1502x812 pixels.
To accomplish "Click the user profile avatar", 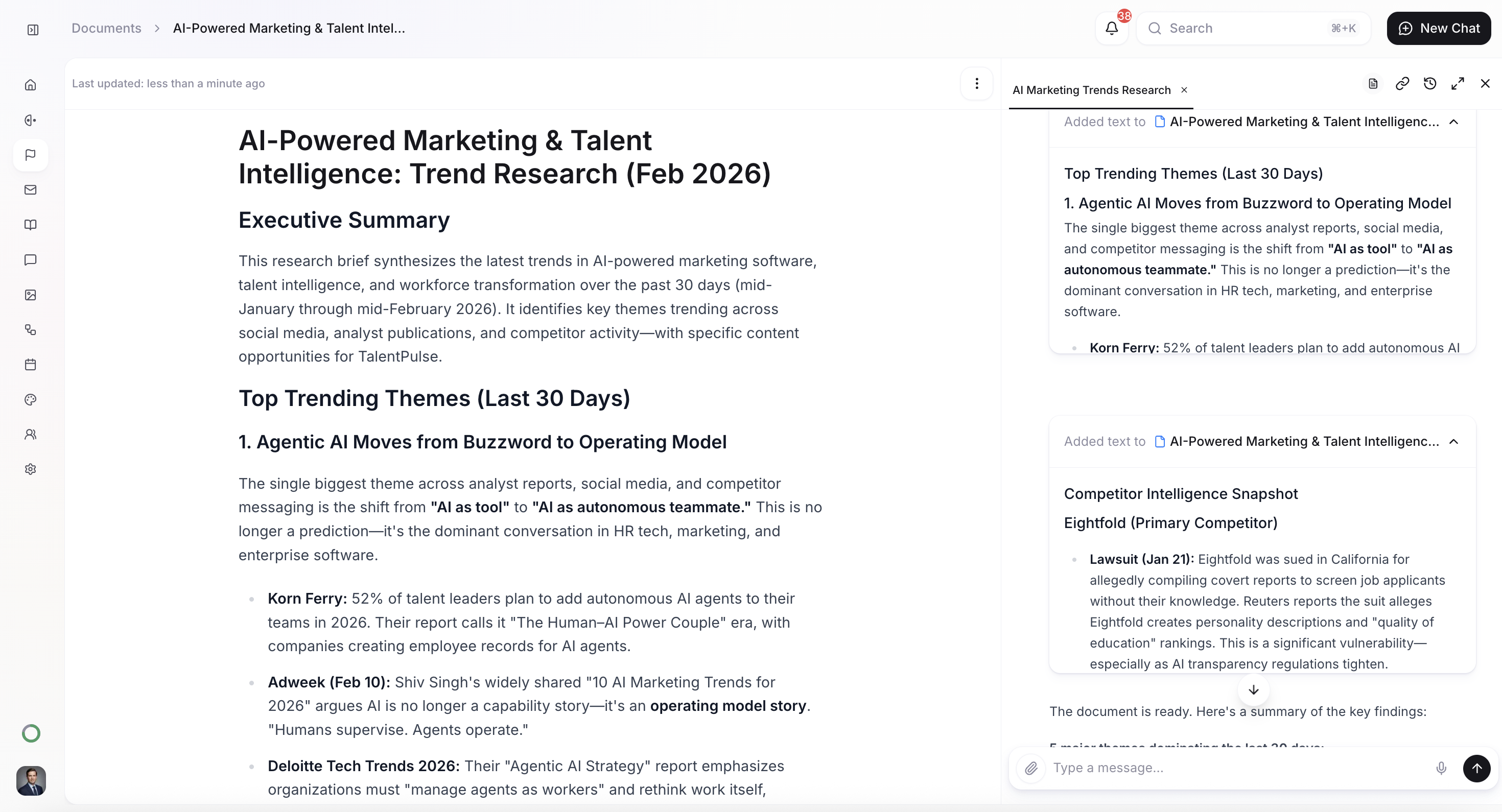I will tap(31, 780).
